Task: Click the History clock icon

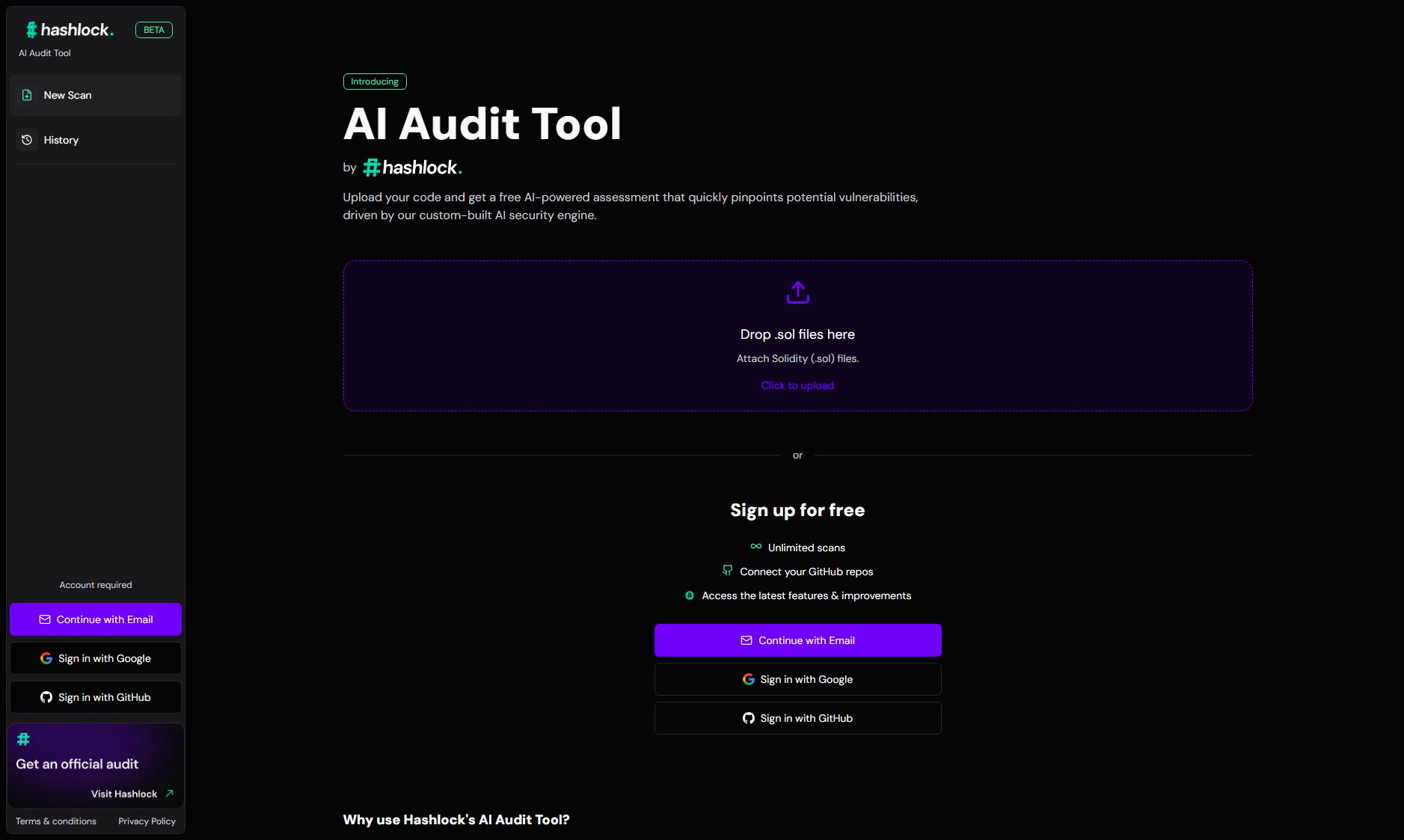Action: [x=27, y=140]
